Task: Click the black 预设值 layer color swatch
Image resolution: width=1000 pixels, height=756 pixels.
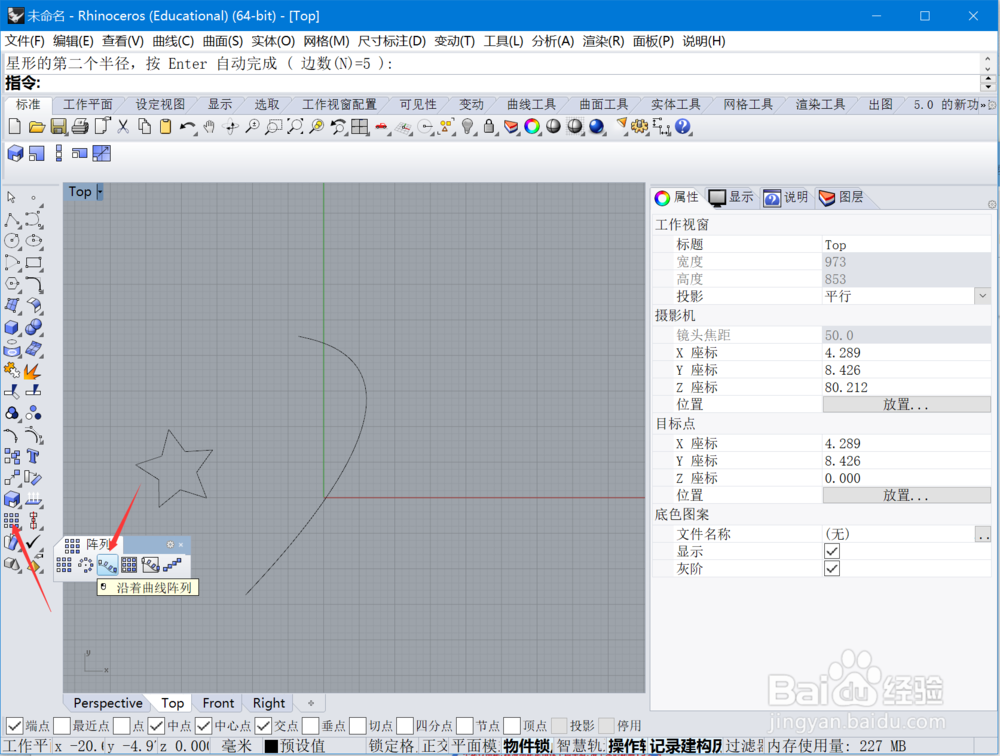Action: [271, 746]
